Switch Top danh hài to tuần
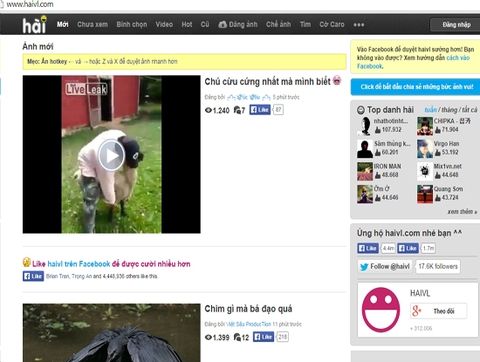This screenshot has width=480, height=362. click(x=430, y=110)
